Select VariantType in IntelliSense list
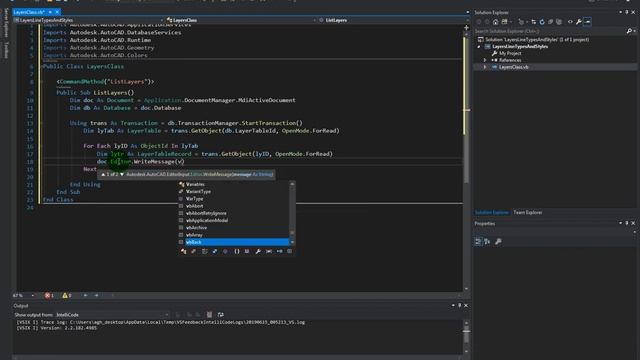 pyautogui.click(x=233, y=191)
